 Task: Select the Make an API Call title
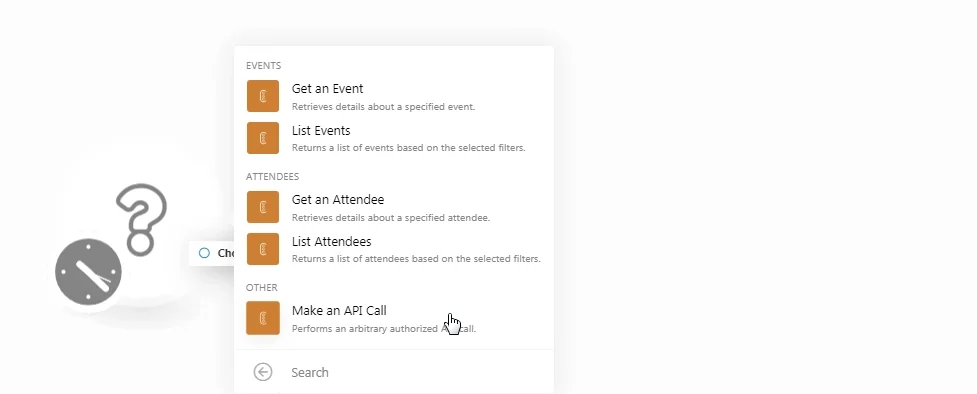[339, 310]
